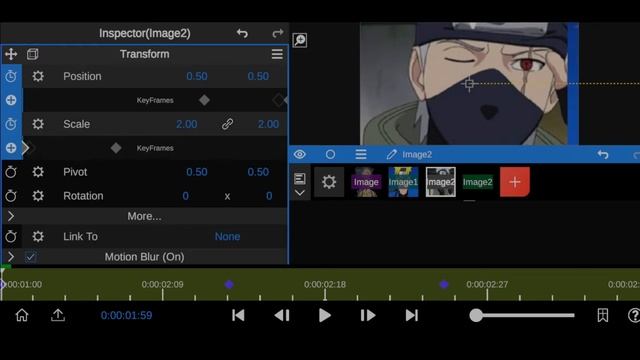
Task: Redo the change in the Inspector header
Action: (278, 33)
